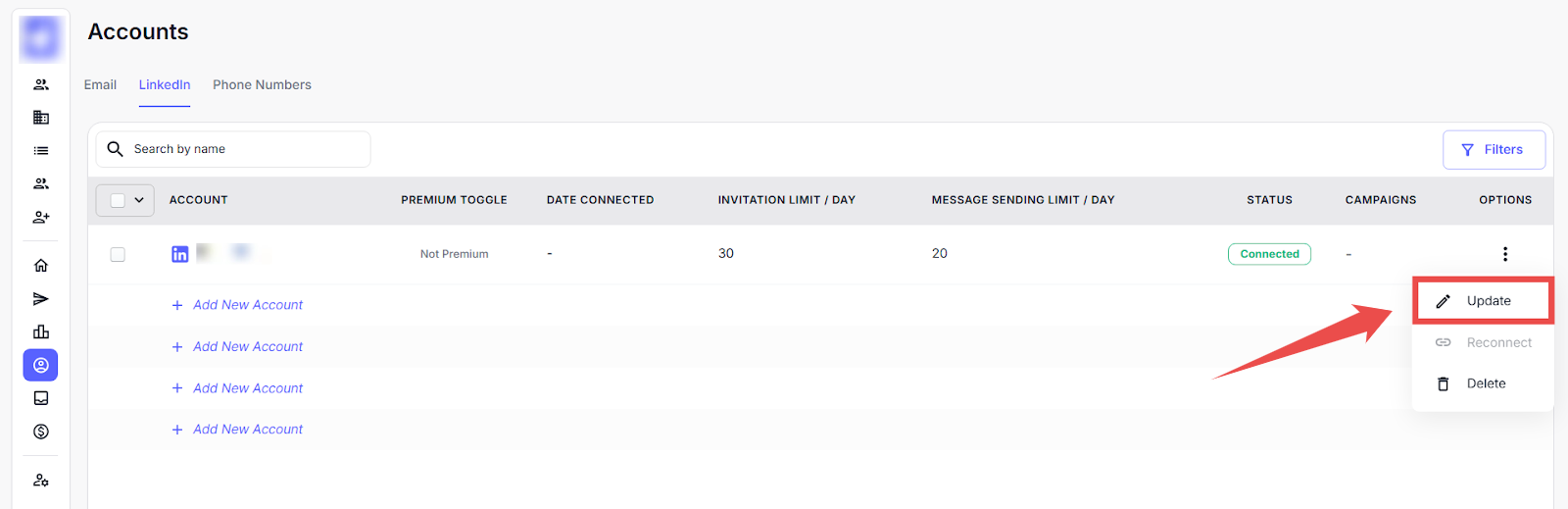Go to home via sidebar house icon
This screenshot has width=1568, height=509.
(41, 266)
